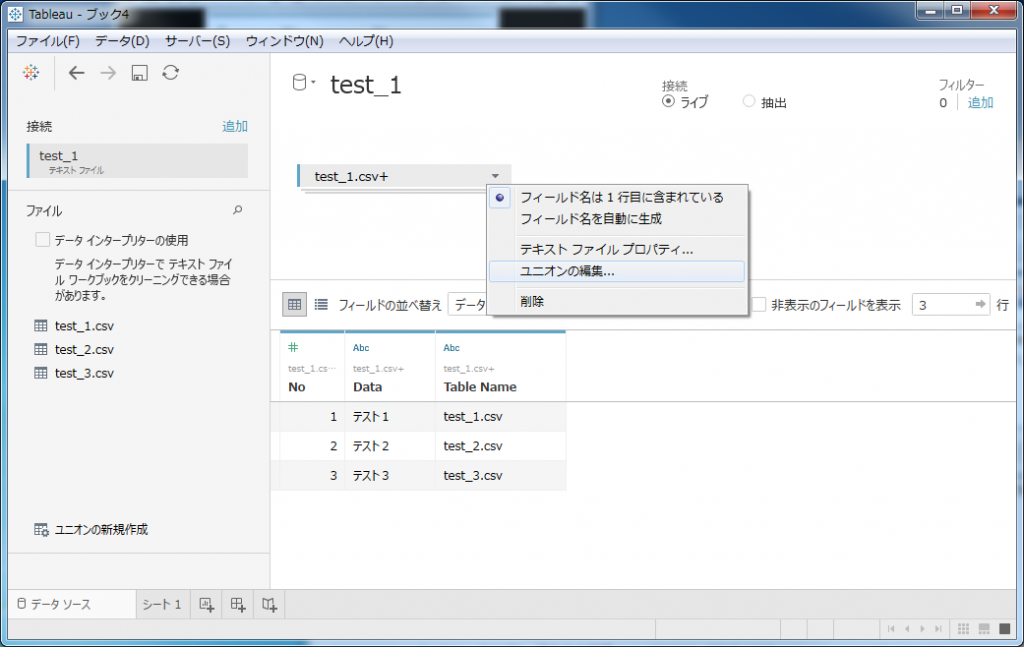Click the back navigation arrow

pyautogui.click(x=76, y=72)
